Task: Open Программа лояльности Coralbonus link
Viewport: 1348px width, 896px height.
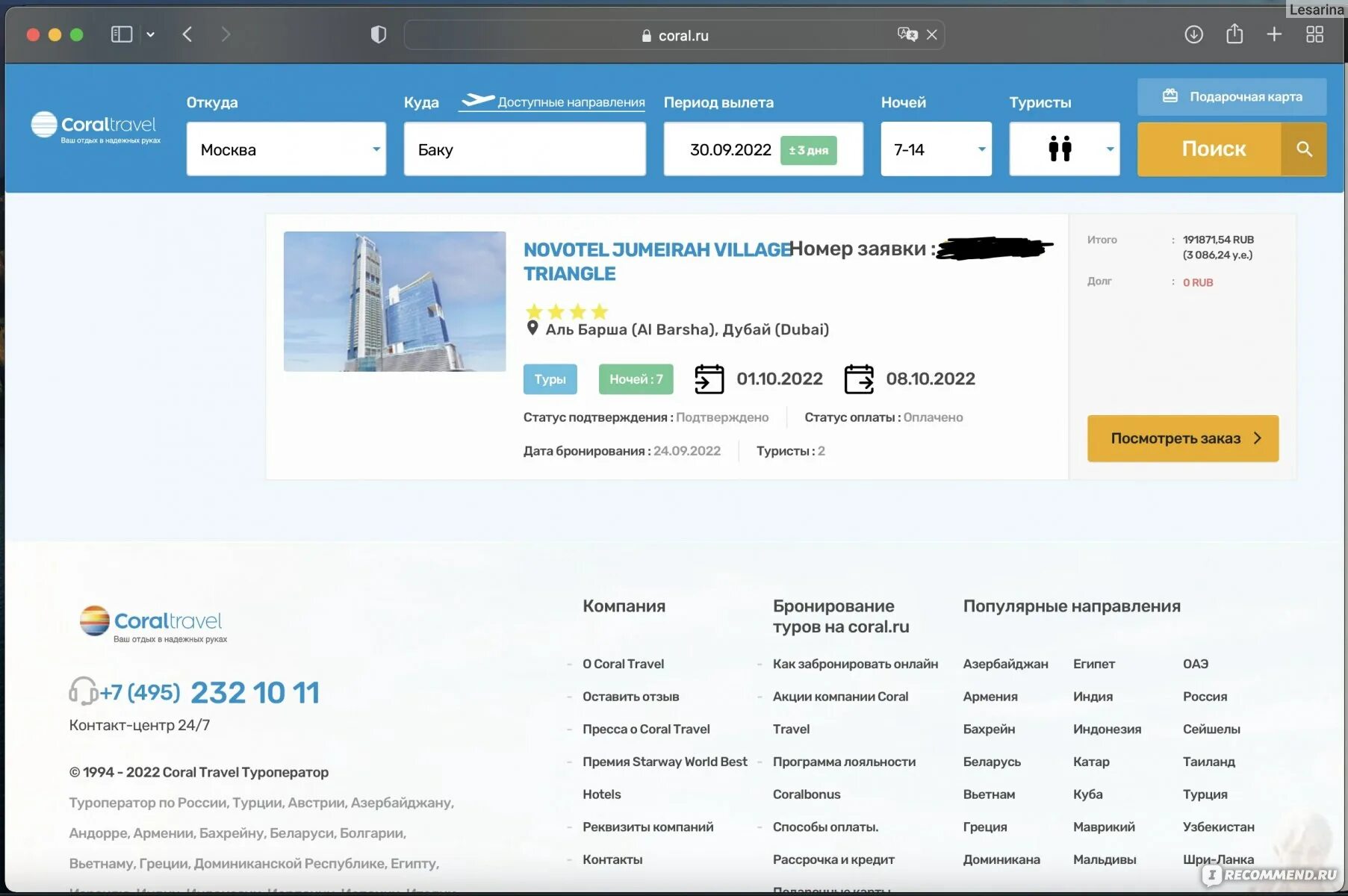Action: tap(844, 777)
